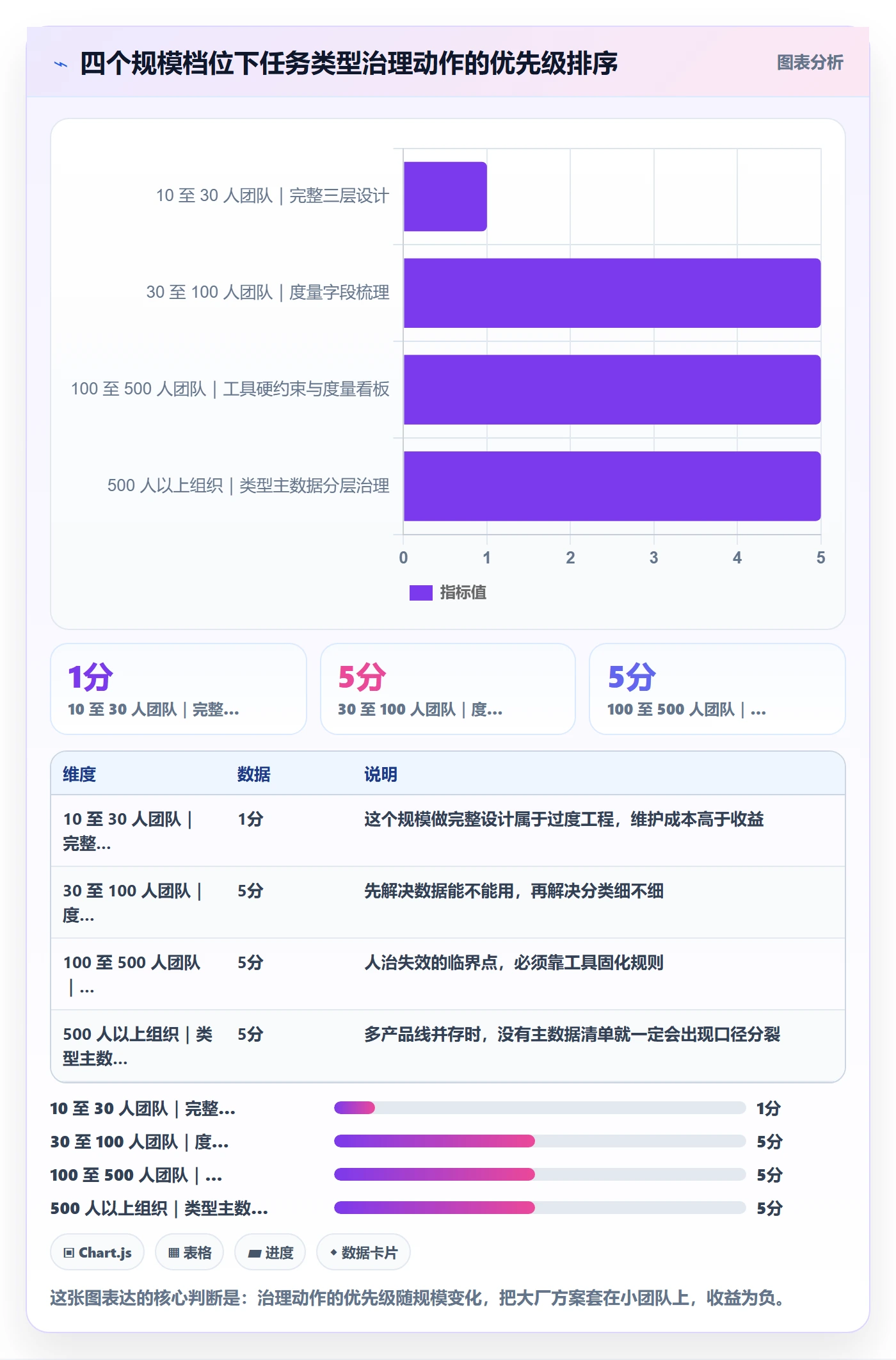
Task: Click the 维度 column header
Action: [79, 774]
